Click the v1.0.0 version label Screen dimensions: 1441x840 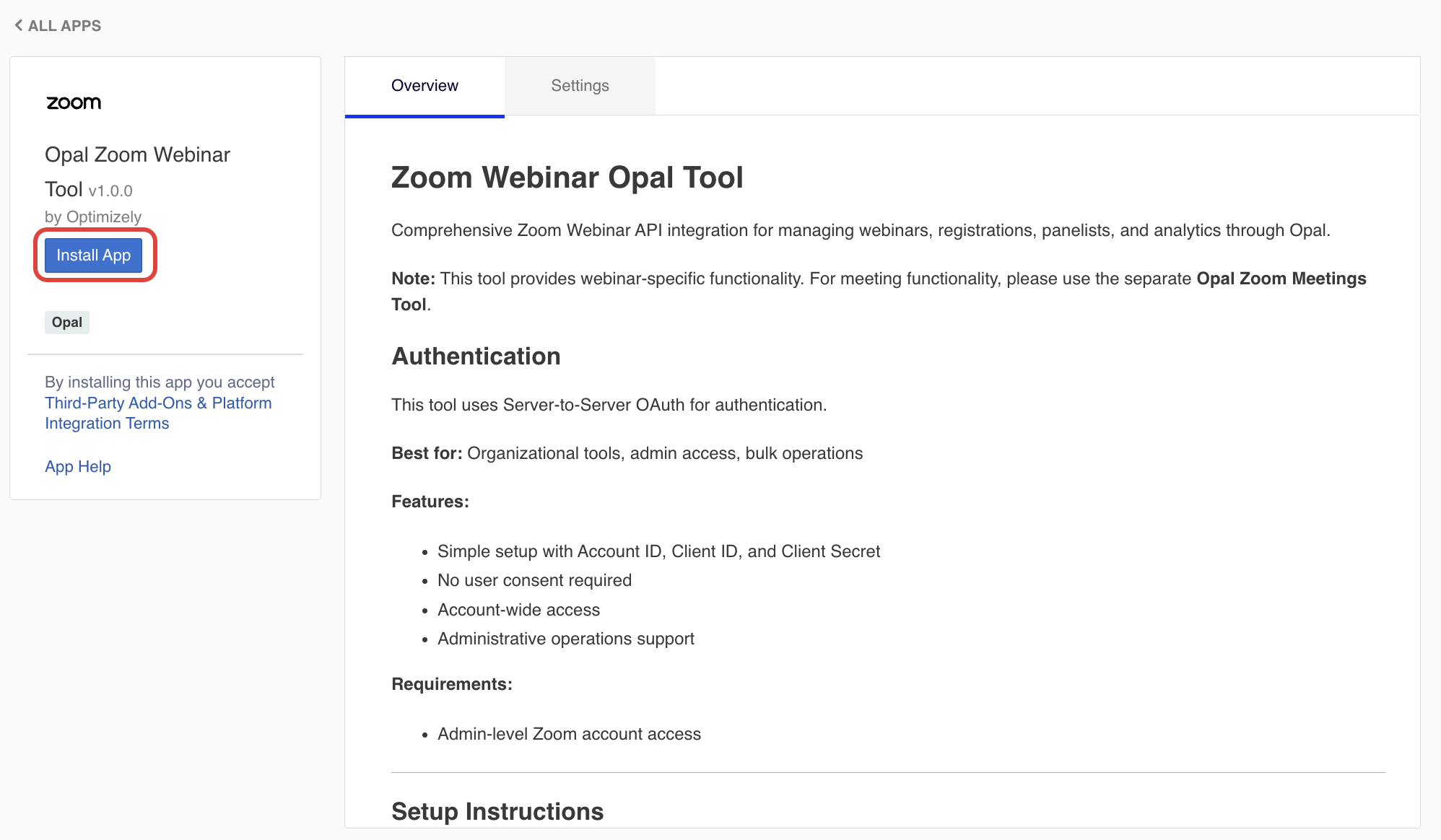(x=110, y=190)
